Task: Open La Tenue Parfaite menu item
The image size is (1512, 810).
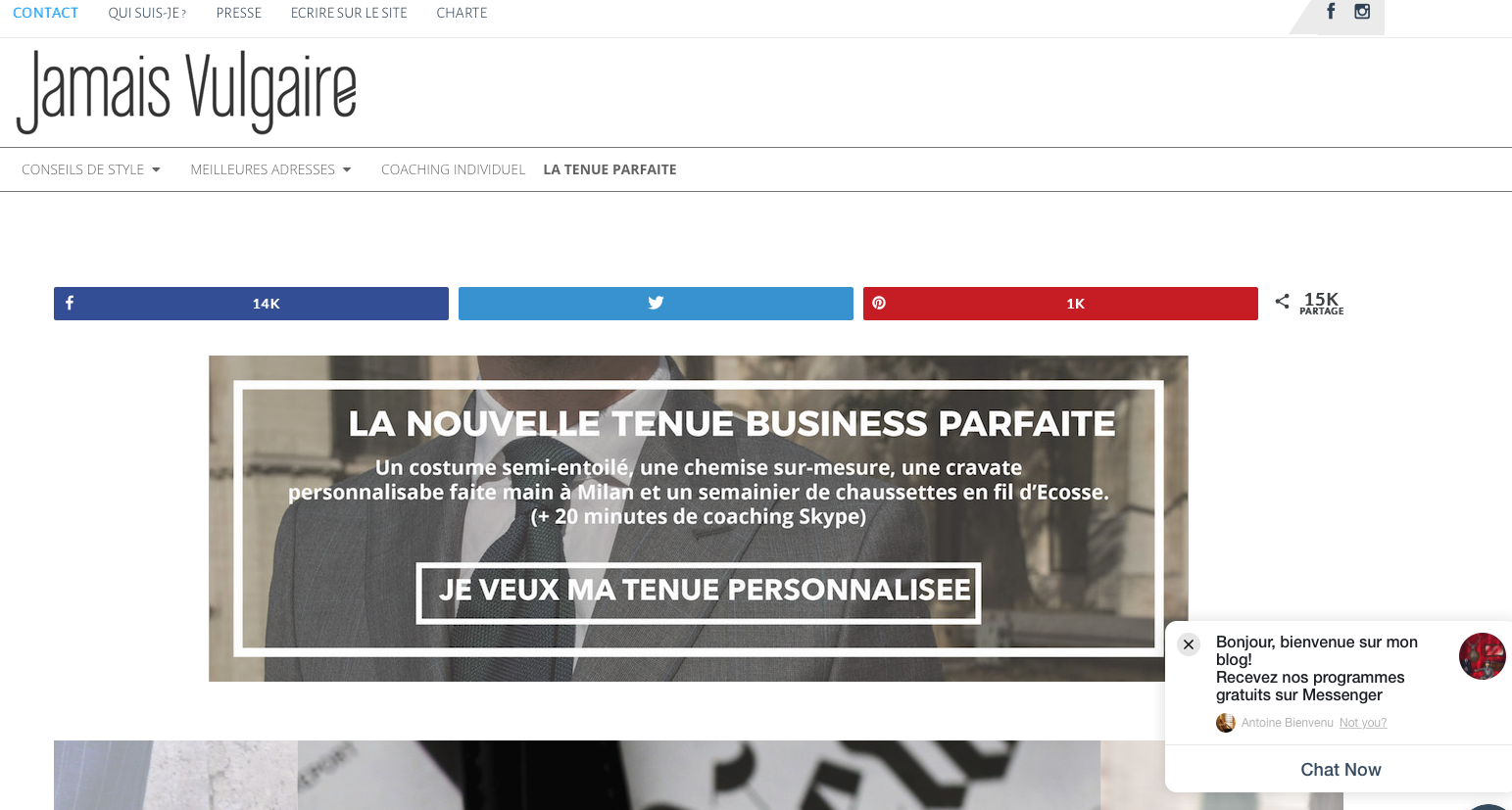Action: (x=610, y=169)
